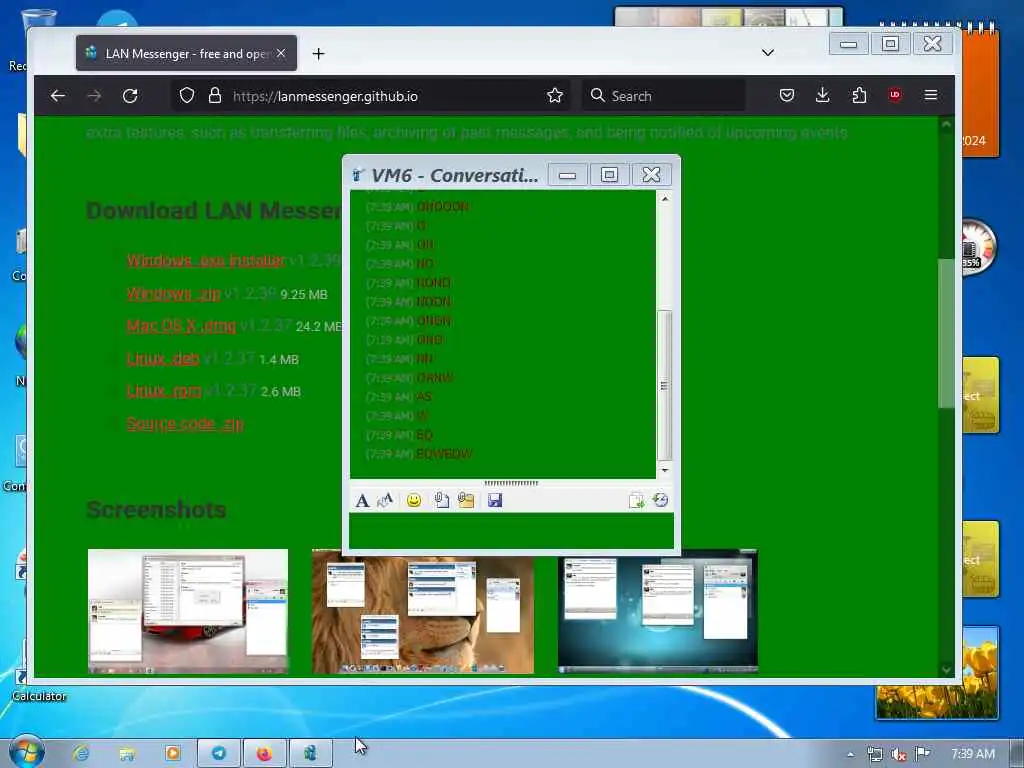This screenshot has width=1024, height=768.
Task: Close the LAN Messenger tab
Action: [x=281, y=54]
